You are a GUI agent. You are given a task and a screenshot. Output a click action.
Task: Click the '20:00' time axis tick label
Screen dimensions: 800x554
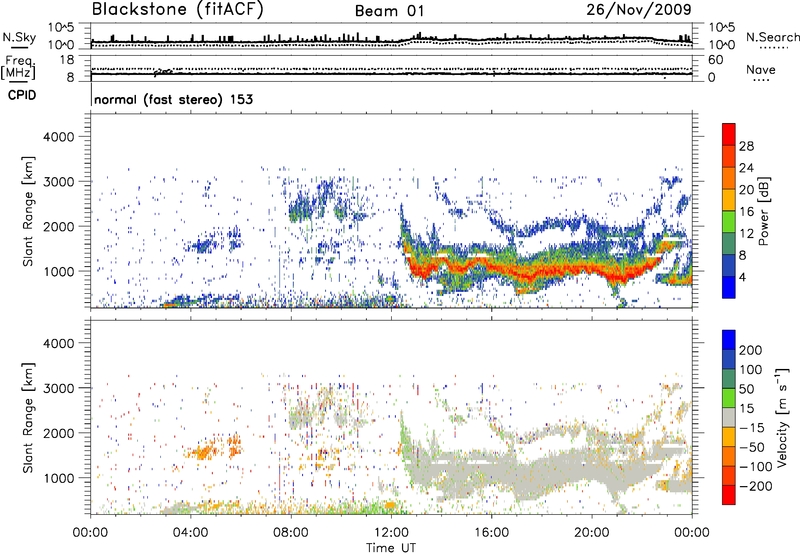click(x=592, y=533)
